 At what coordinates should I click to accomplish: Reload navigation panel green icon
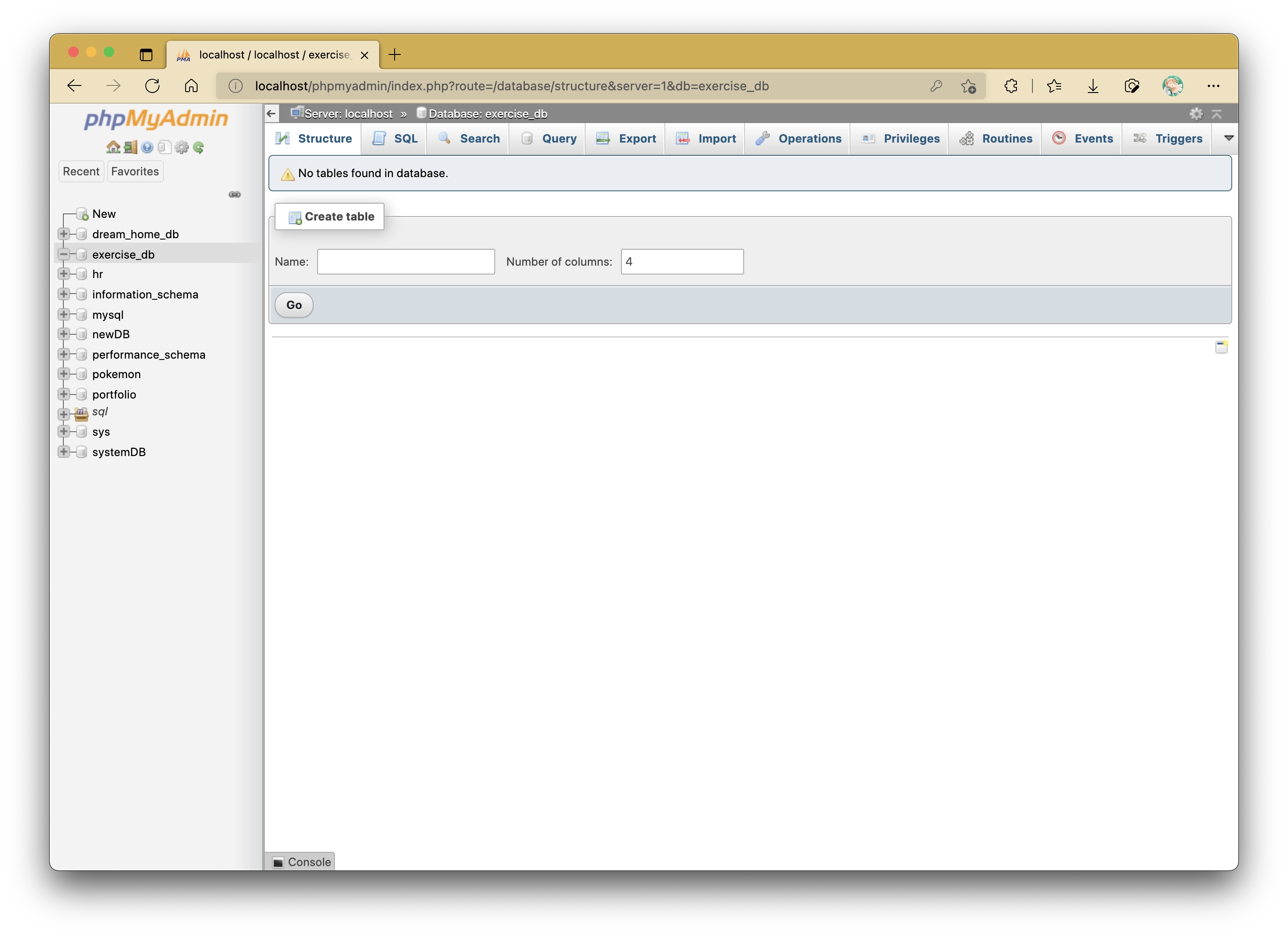(198, 147)
